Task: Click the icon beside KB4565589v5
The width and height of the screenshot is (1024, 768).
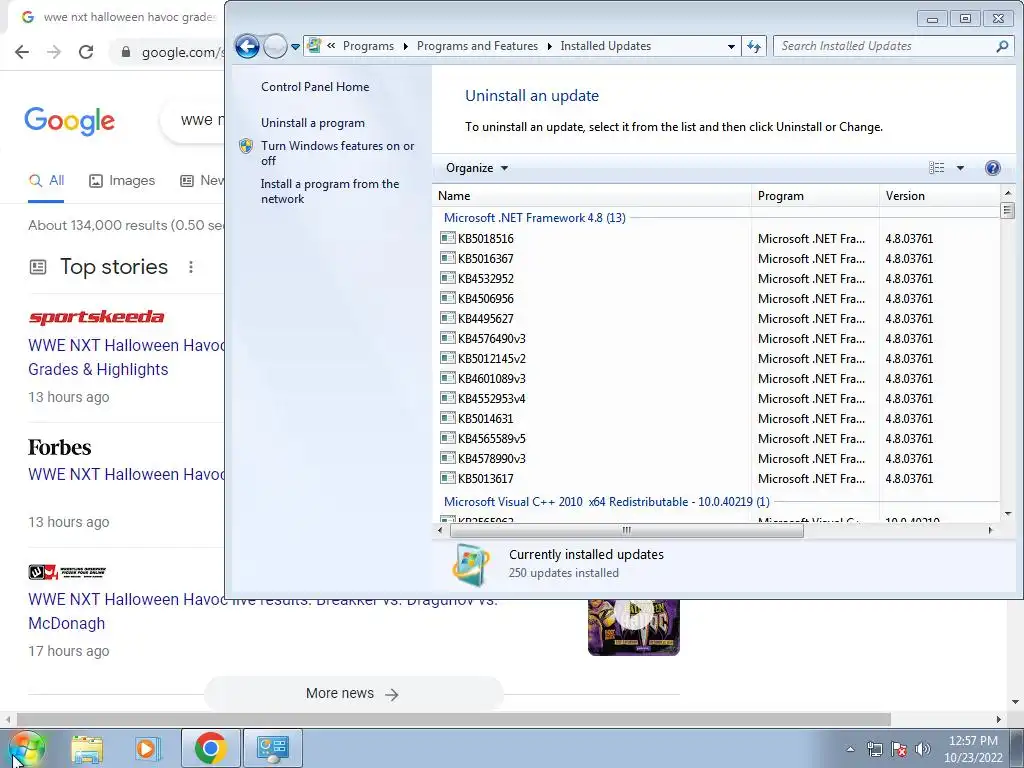Action: point(447,438)
